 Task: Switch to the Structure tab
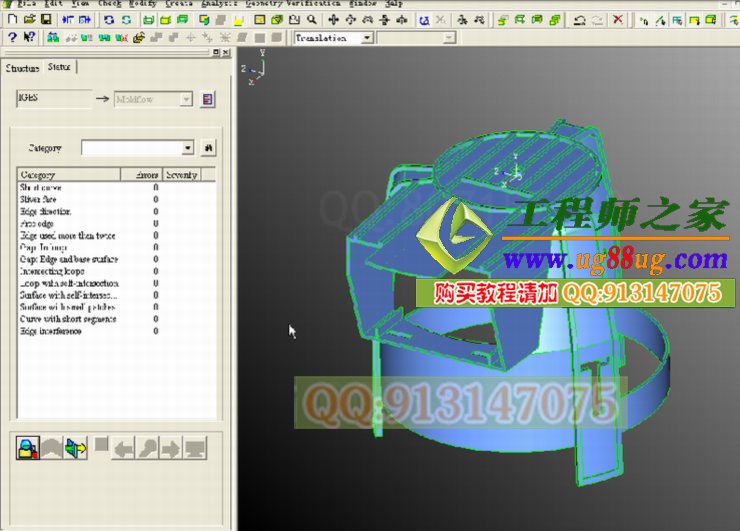[22, 68]
